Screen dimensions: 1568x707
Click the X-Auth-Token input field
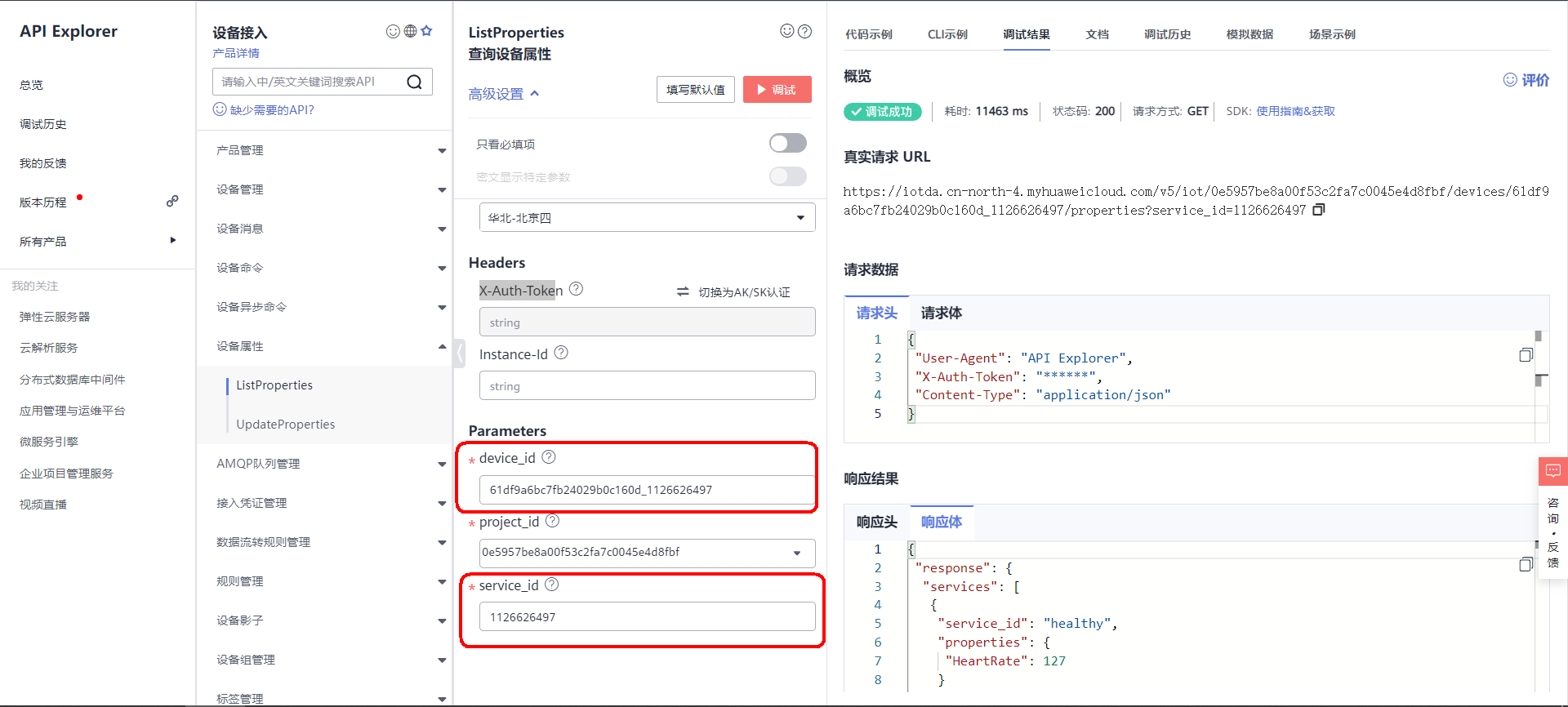[x=647, y=322]
